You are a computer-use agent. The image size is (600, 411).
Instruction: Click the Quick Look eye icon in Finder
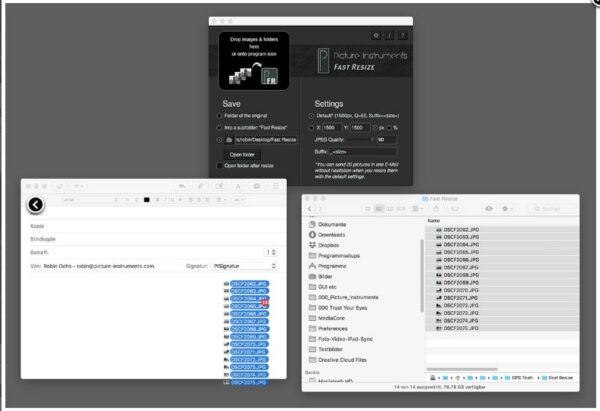click(x=489, y=209)
